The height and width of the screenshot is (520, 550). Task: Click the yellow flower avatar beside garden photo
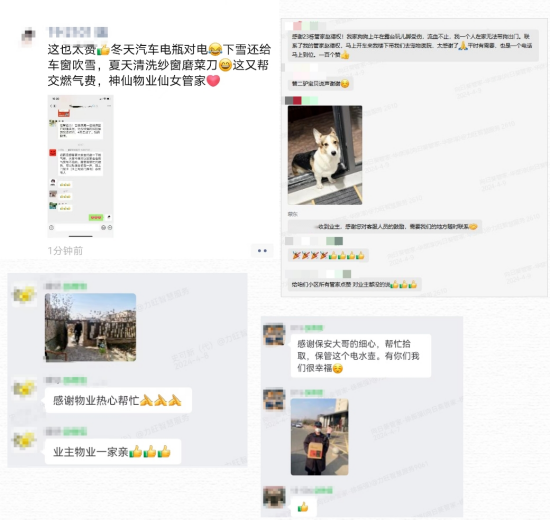[x=24, y=294]
